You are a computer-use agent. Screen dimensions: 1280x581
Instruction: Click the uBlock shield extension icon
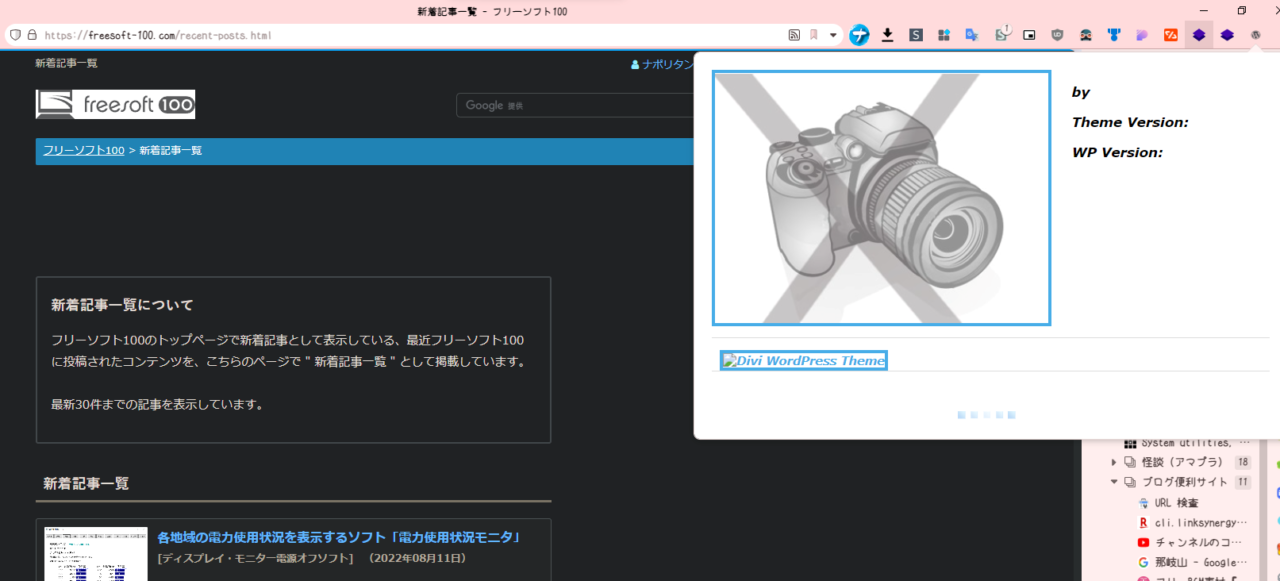click(x=1057, y=35)
